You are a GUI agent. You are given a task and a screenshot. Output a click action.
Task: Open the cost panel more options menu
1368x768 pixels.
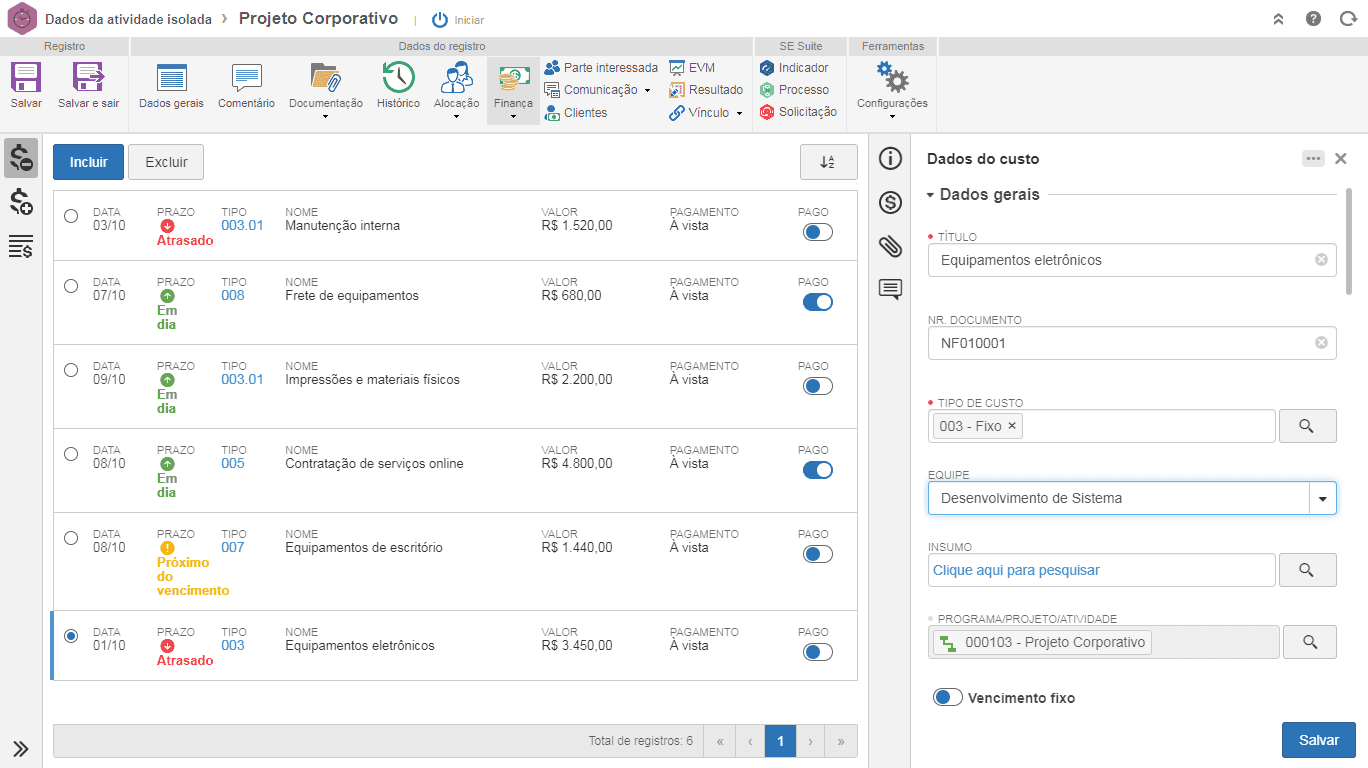pyautogui.click(x=1313, y=159)
